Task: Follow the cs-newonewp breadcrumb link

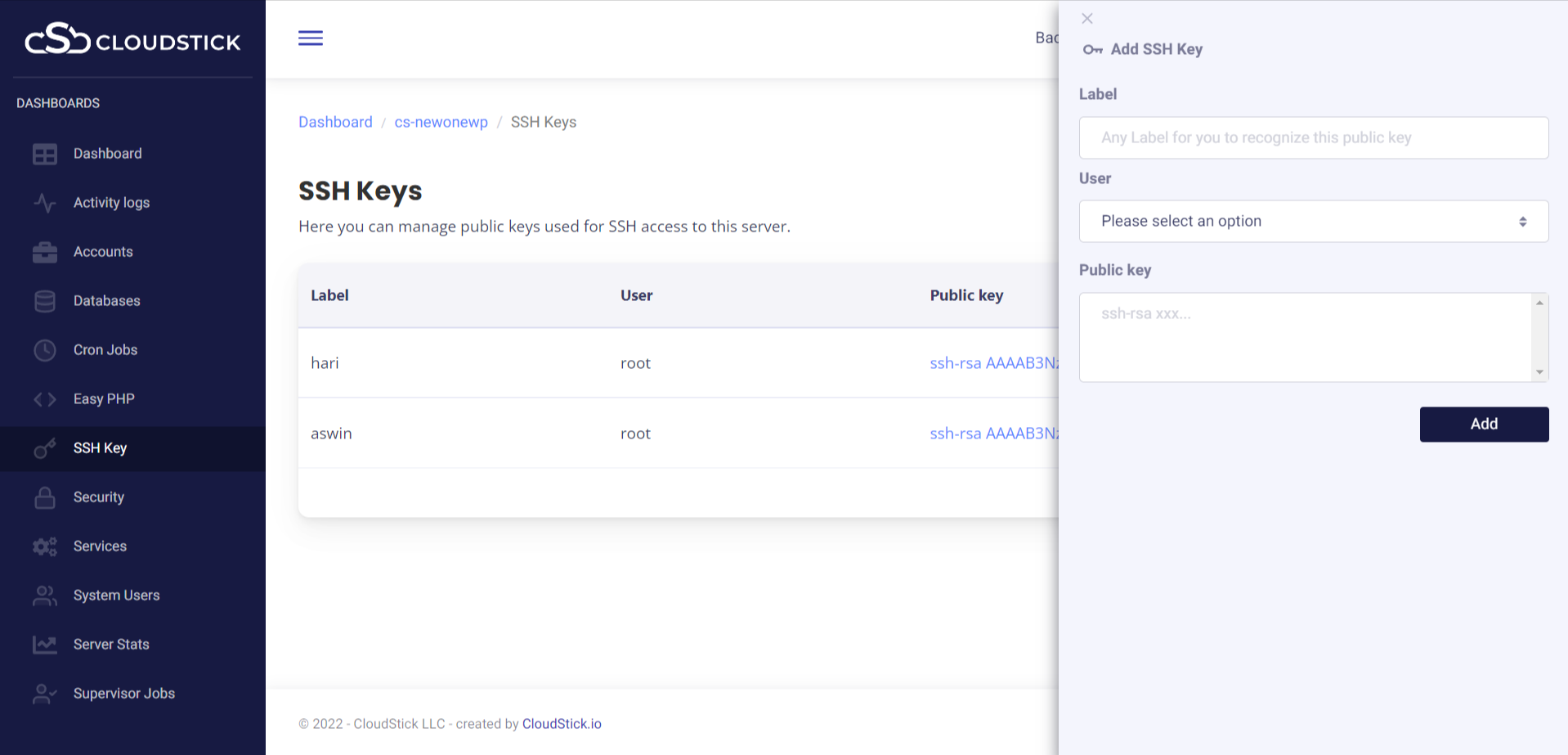Action: point(441,122)
